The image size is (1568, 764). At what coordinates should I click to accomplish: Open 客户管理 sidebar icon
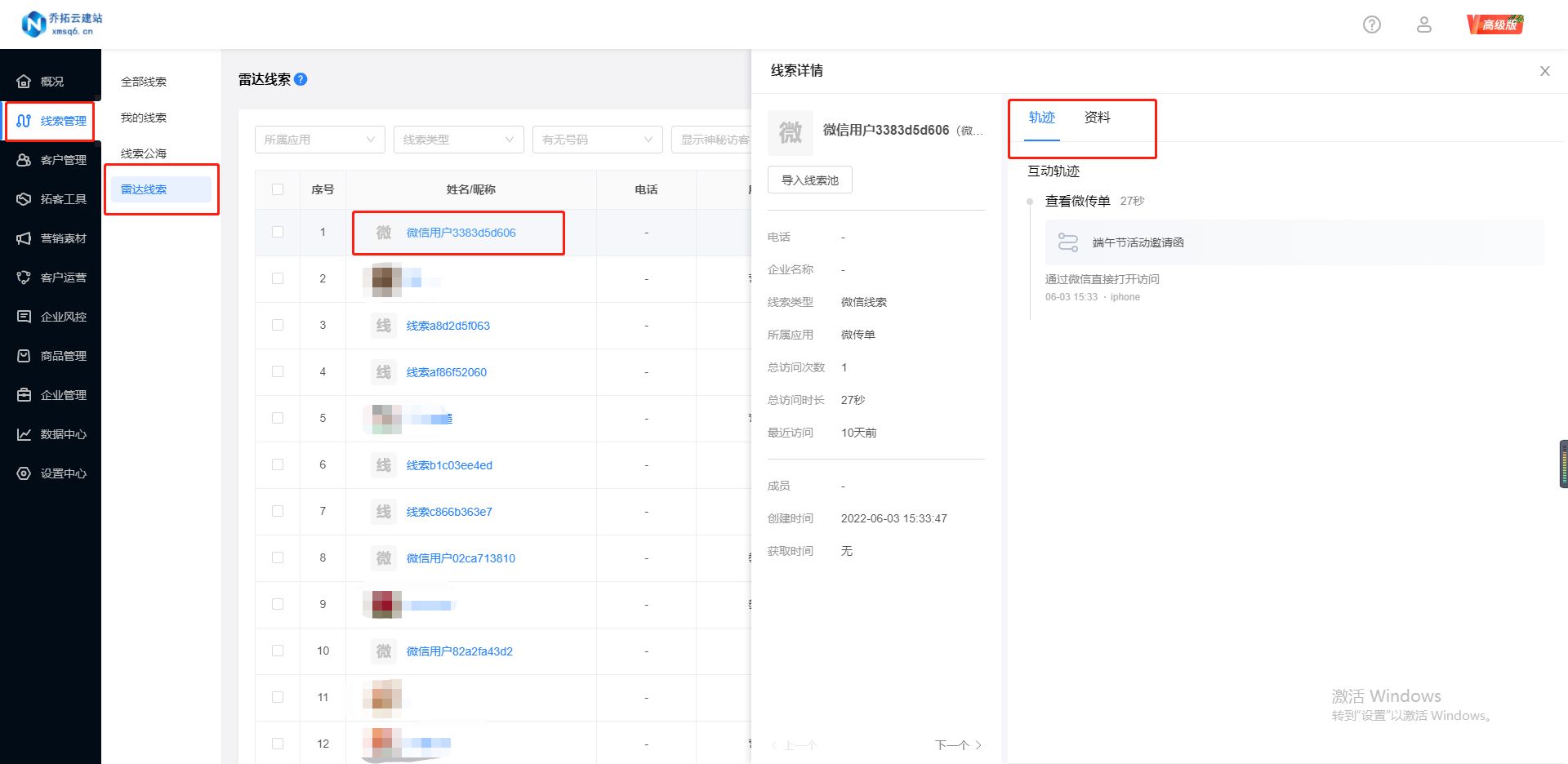click(24, 160)
